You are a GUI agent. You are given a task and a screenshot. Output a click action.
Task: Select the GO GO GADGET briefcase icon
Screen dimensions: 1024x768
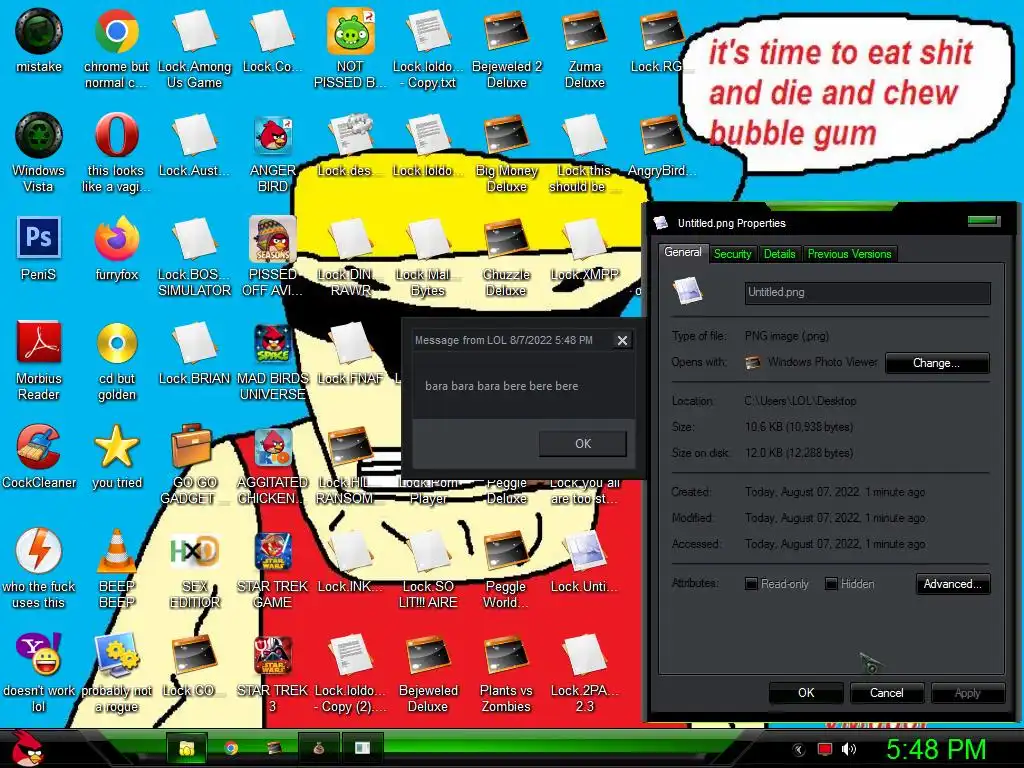[193, 447]
